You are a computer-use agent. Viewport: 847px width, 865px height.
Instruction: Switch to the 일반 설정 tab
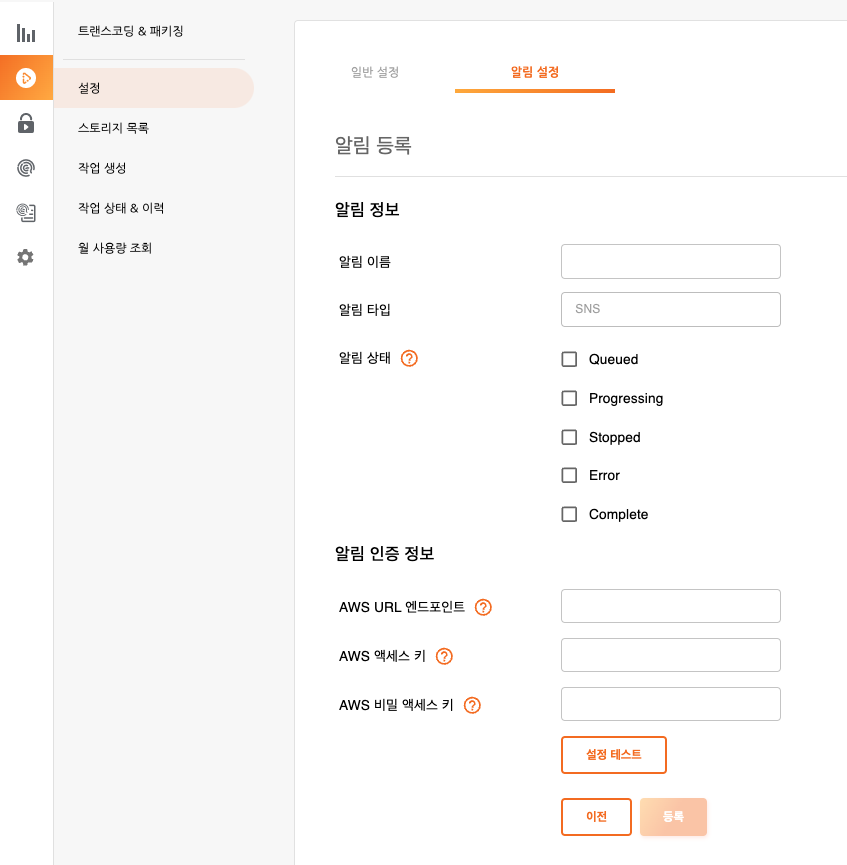[x=375, y=72]
